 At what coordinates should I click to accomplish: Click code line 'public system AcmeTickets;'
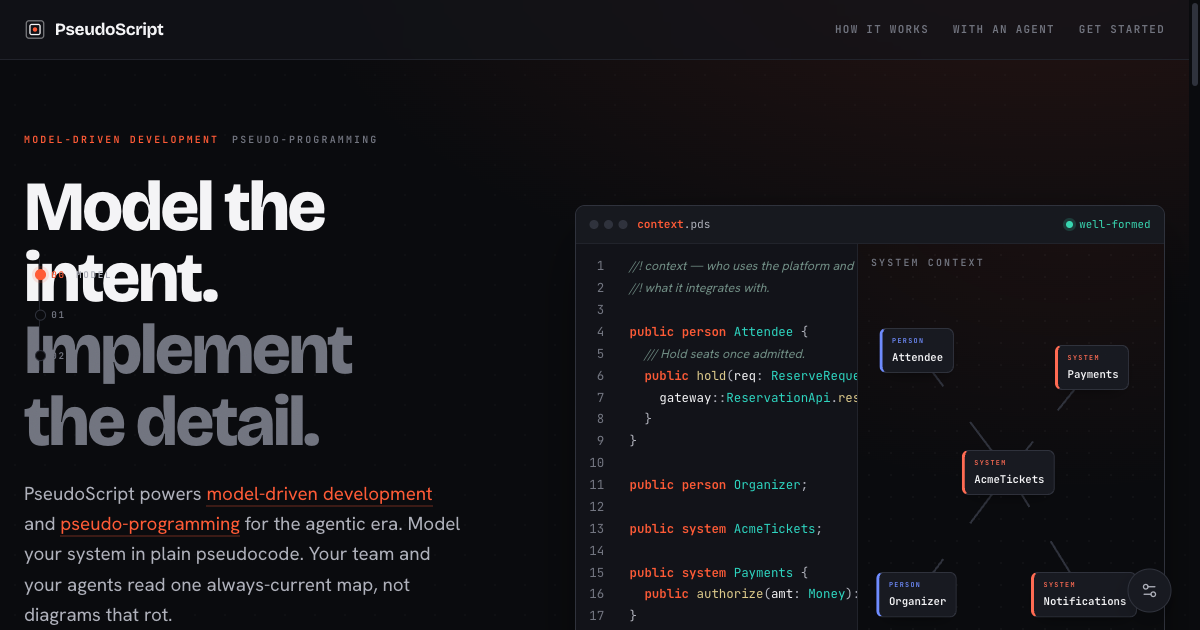[x=725, y=529]
